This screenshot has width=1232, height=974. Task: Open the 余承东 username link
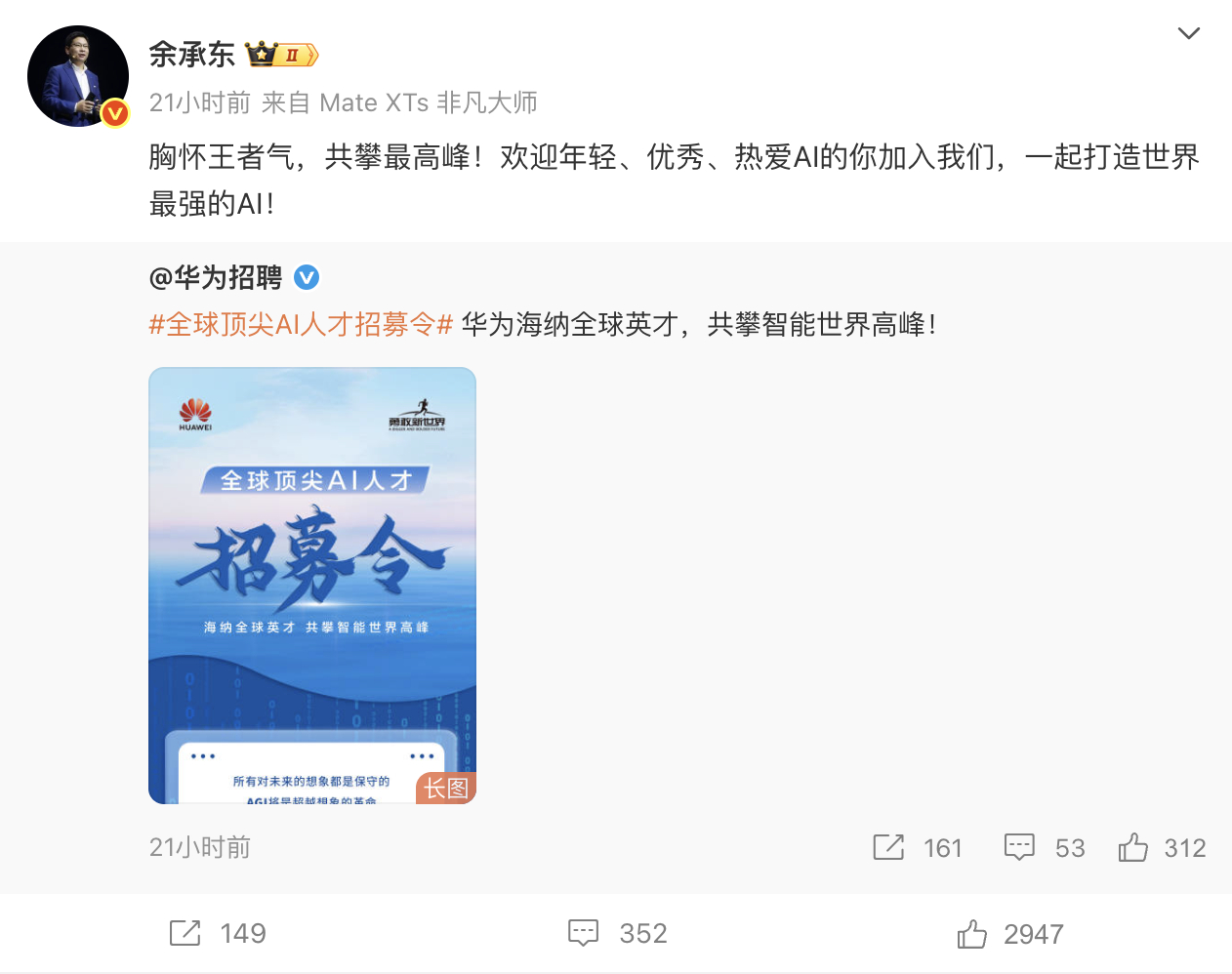pyautogui.click(x=191, y=55)
